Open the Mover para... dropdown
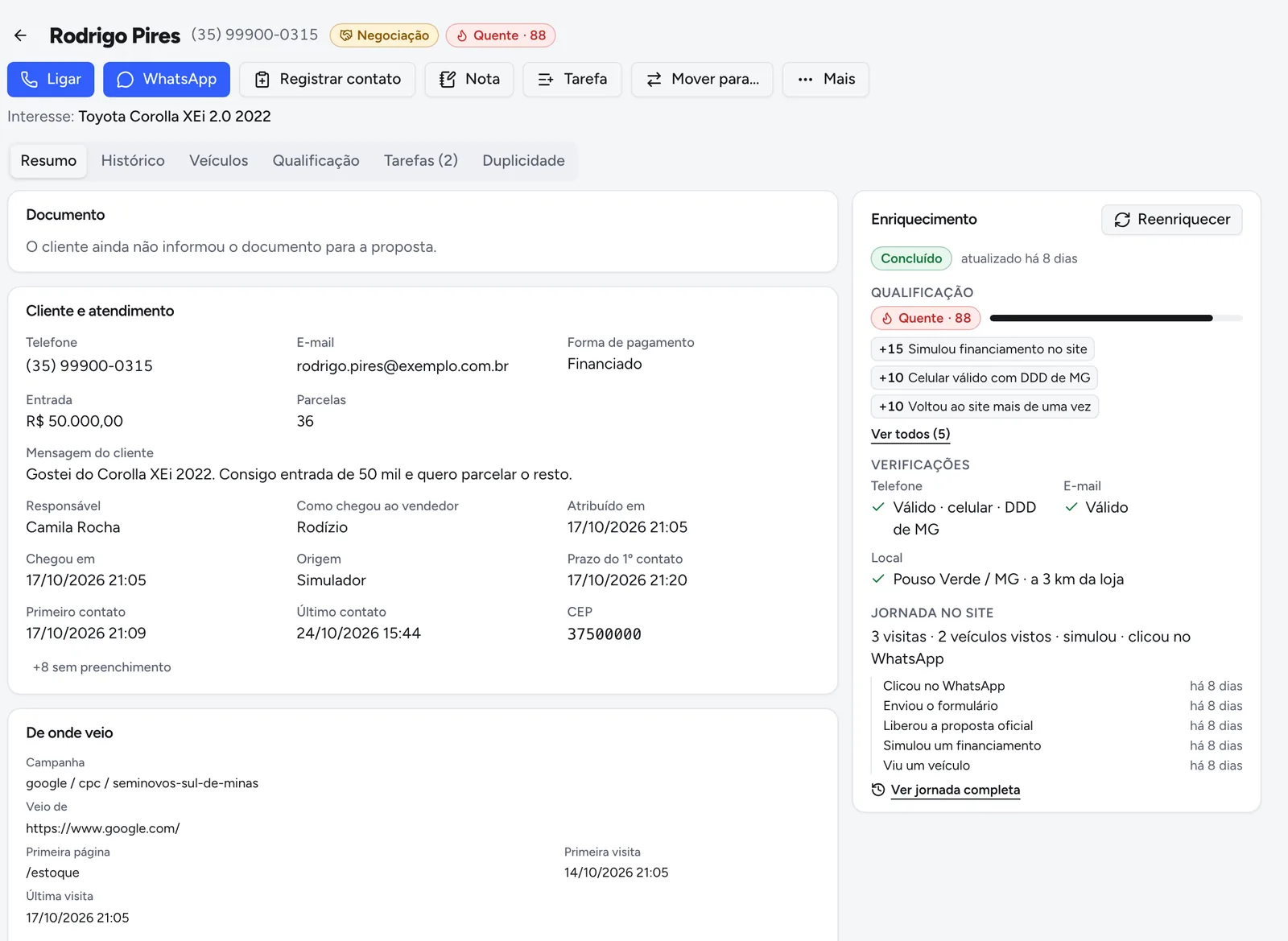This screenshot has width=1288, height=941. pyautogui.click(x=702, y=80)
